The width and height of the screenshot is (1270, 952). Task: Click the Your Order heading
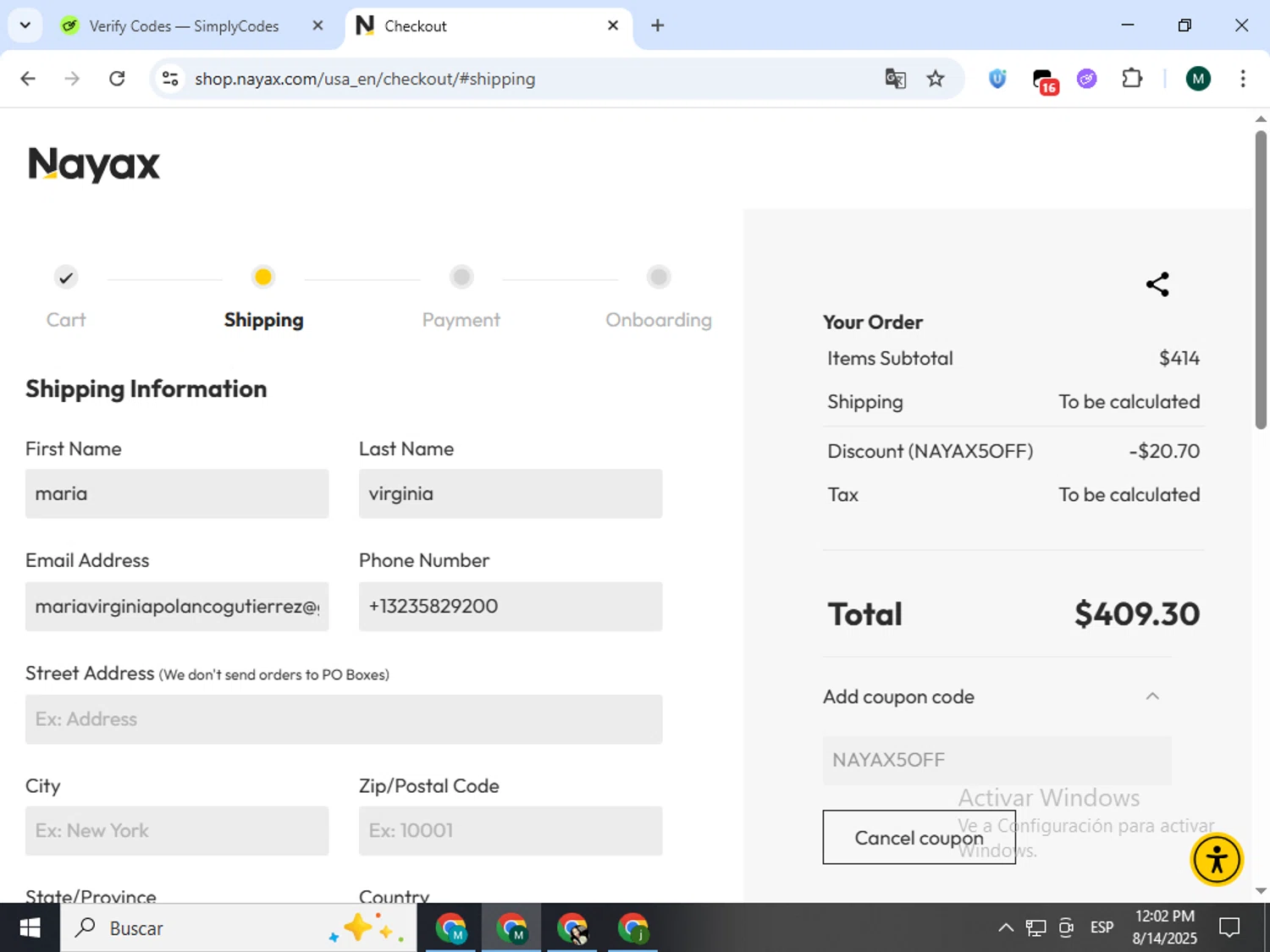click(x=873, y=322)
